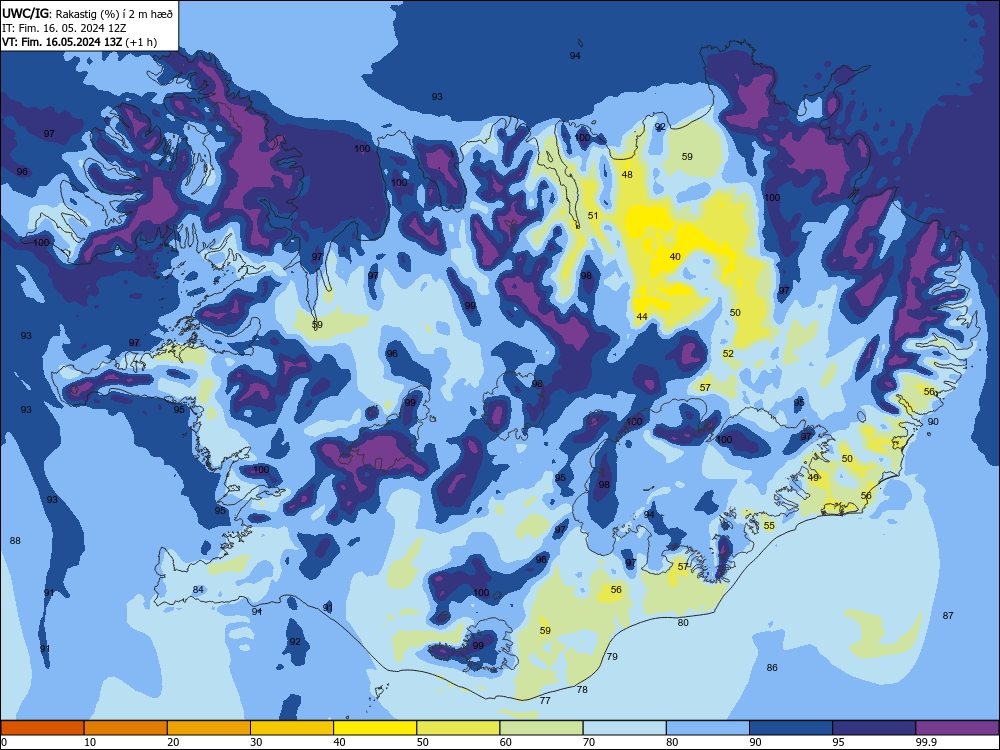Select the 90–95 dark blue legend swatch
This screenshot has width=1000, height=750.
[791, 728]
